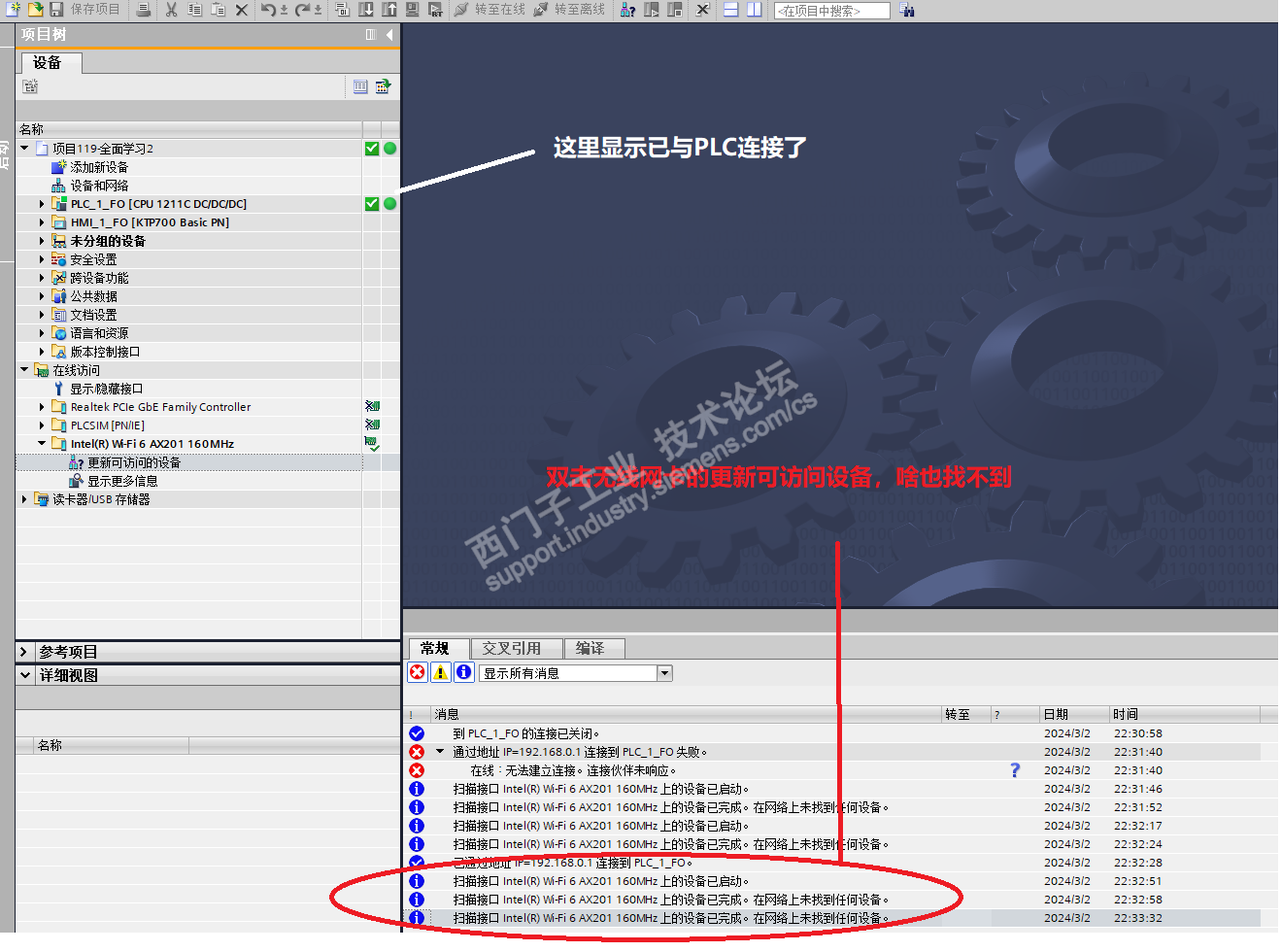The width and height of the screenshot is (1282, 952).
Task: Save the project with 保存项目
Action: 84,10
